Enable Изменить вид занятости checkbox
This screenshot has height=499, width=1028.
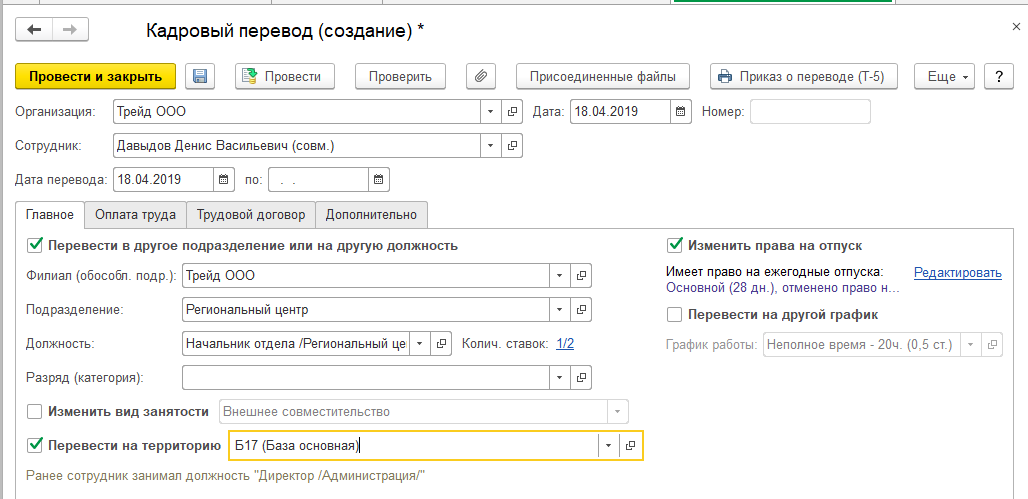coord(35,411)
